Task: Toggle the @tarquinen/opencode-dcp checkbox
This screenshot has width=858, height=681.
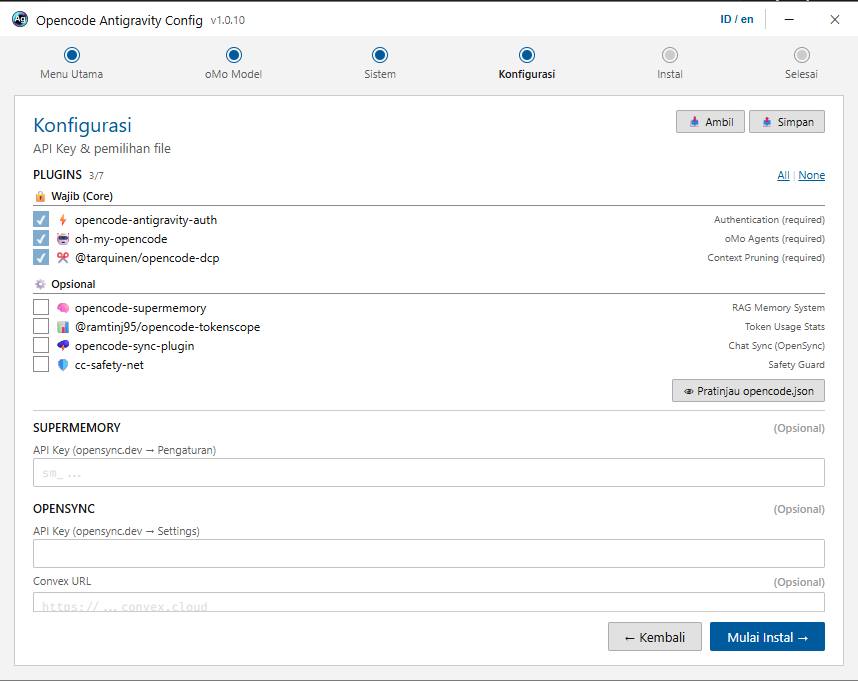Action: pos(41,257)
